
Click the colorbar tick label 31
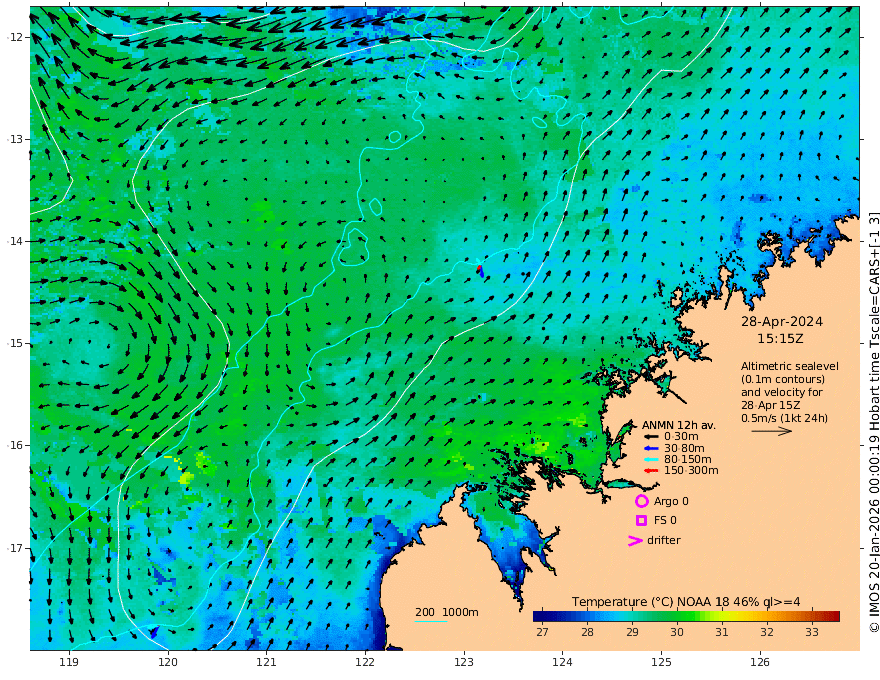[x=722, y=632]
